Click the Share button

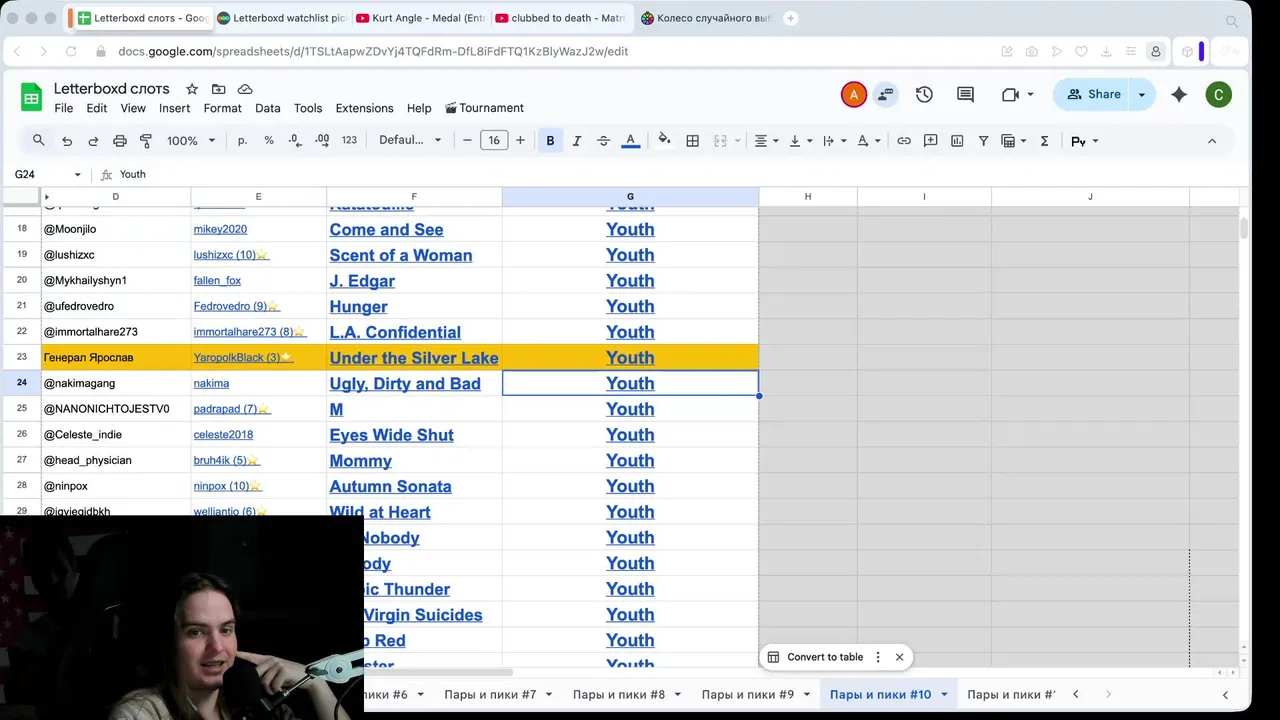[x=1092, y=94]
